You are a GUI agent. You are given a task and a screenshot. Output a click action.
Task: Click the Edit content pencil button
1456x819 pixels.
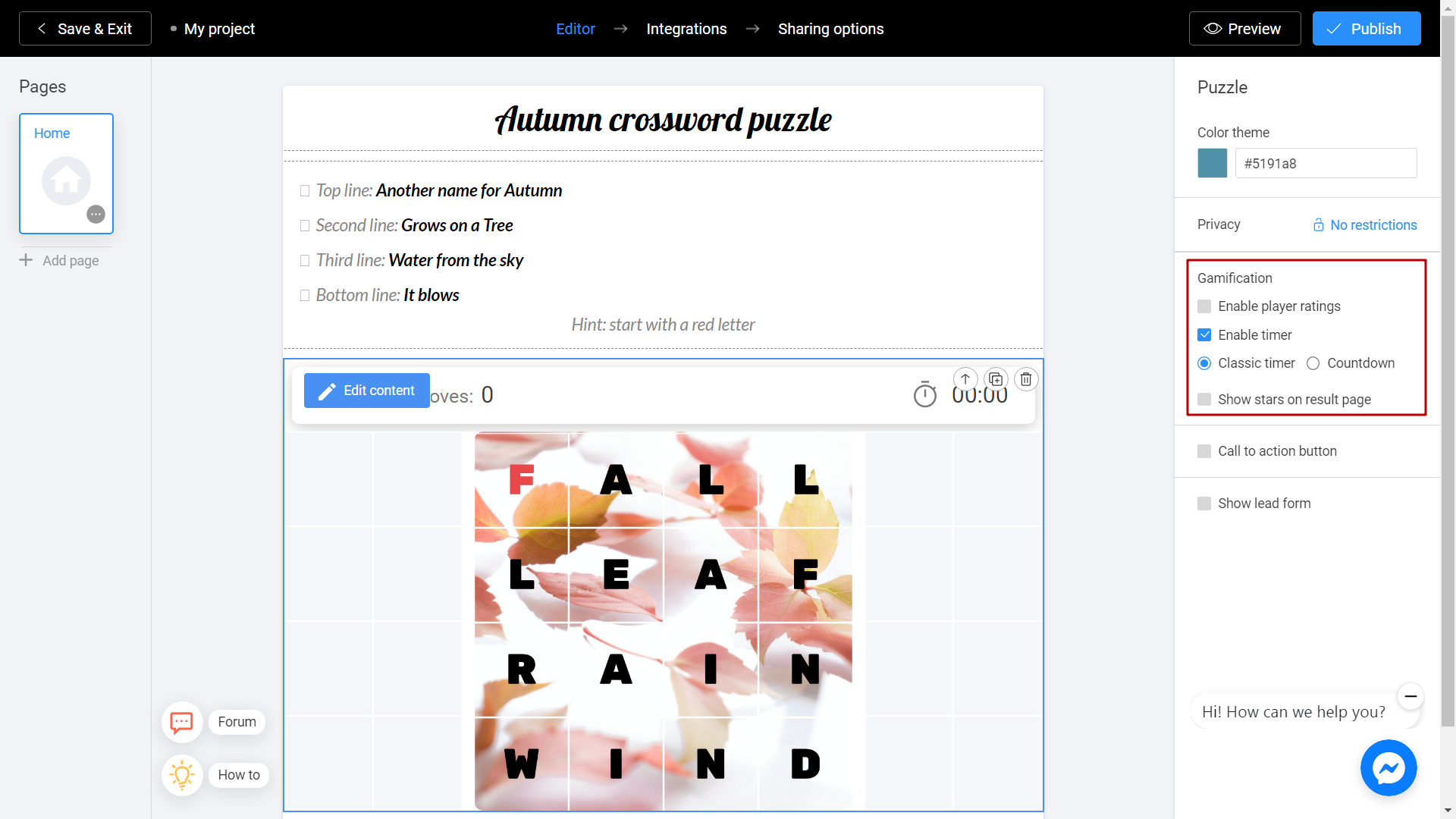(x=366, y=390)
